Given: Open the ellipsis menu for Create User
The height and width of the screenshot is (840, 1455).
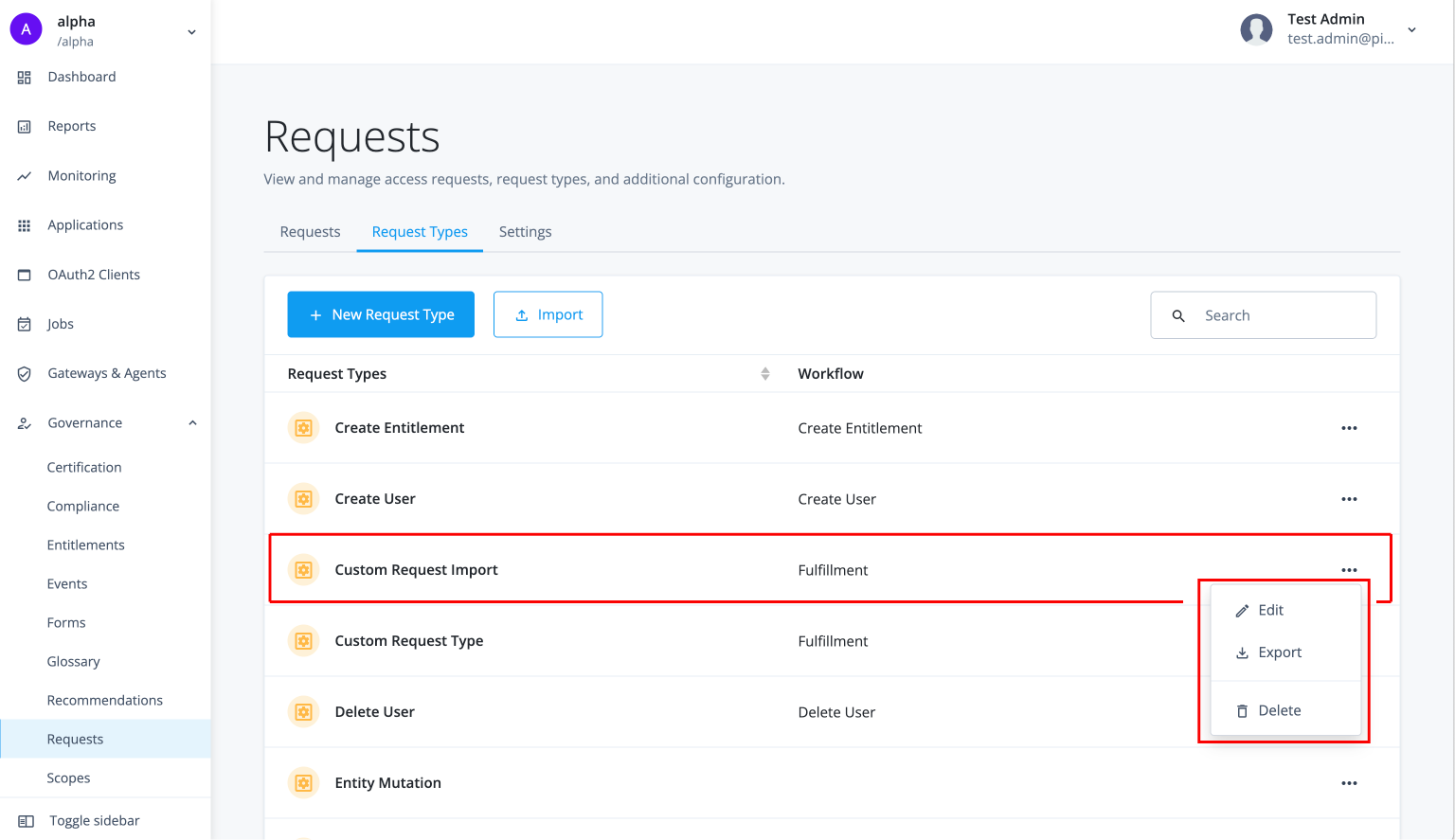Looking at the screenshot, I should 1349,499.
